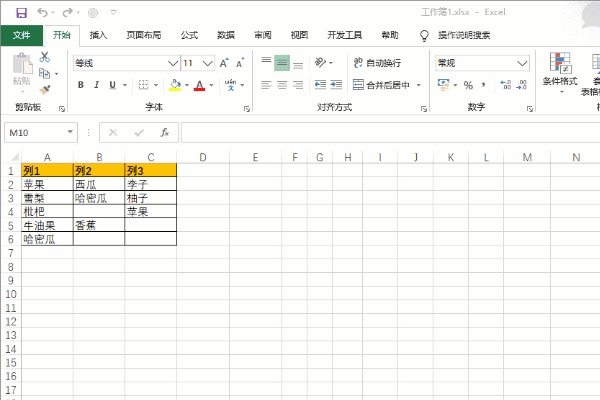Increase indent
Screen dimensions: 600x400
click(336, 85)
